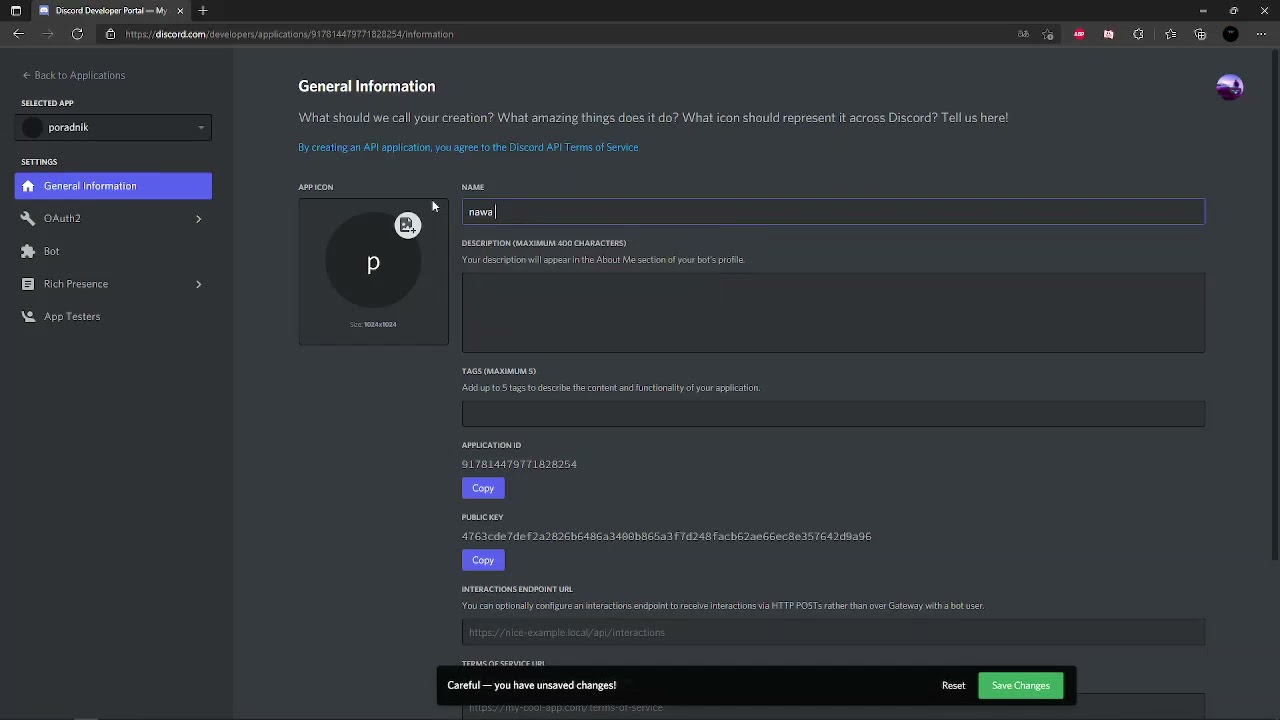Click the Tags input field
The width and height of the screenshot is (1280, 720).
[833, 413]
